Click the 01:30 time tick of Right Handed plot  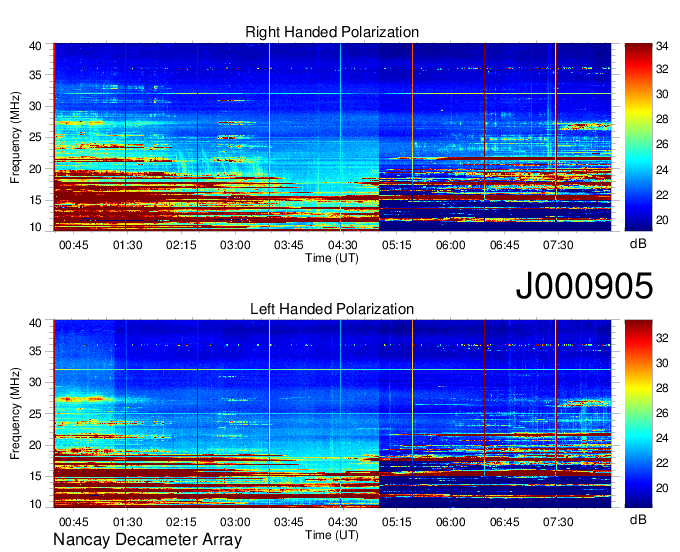click(128, 245)
